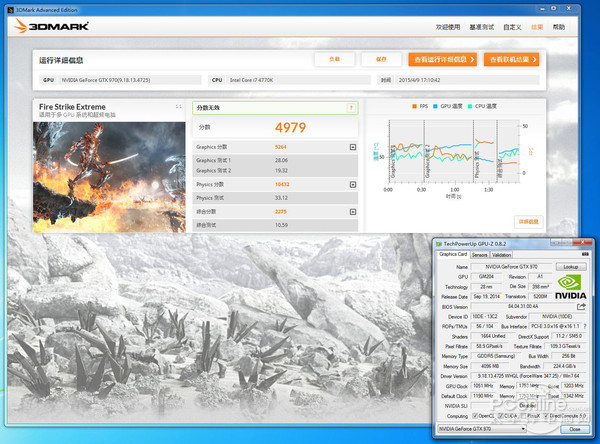The width and height of the screenshot is (600, 444).
Task: Toggle the DirectCompute 5.0 checkbox
Action: coord(546,416)
